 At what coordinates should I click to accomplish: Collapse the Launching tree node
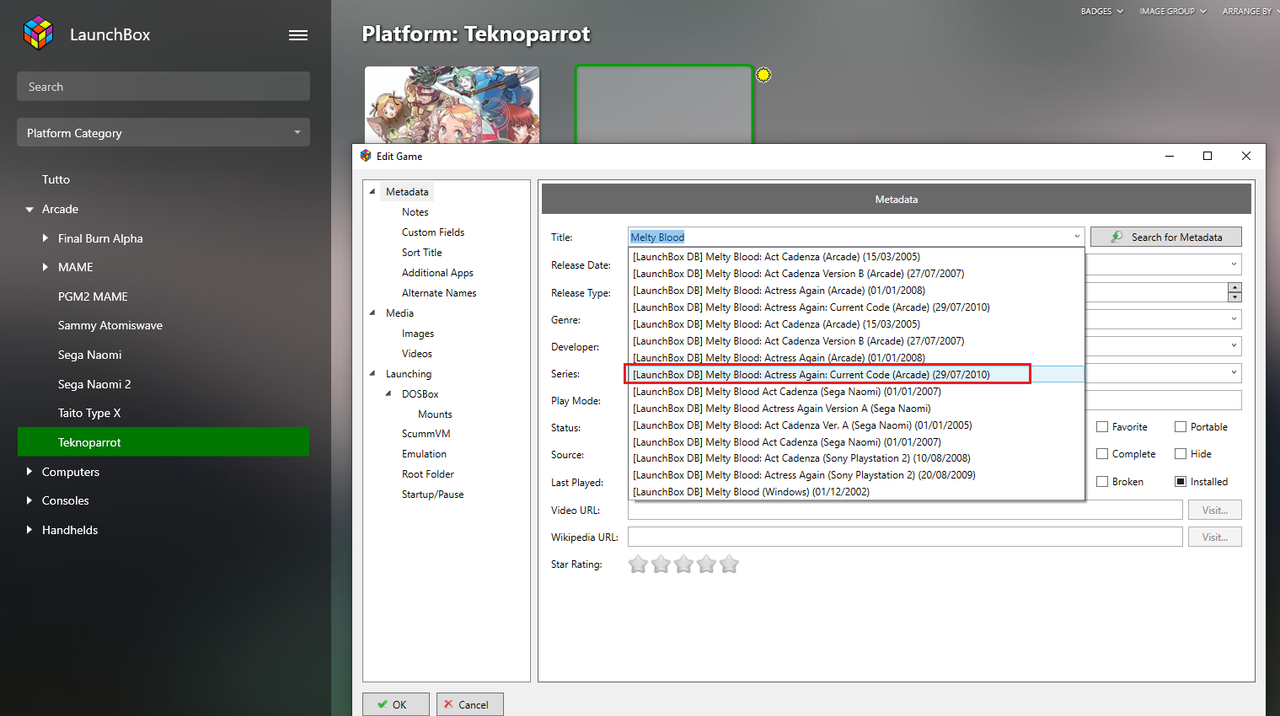click(x=373, y=374)
